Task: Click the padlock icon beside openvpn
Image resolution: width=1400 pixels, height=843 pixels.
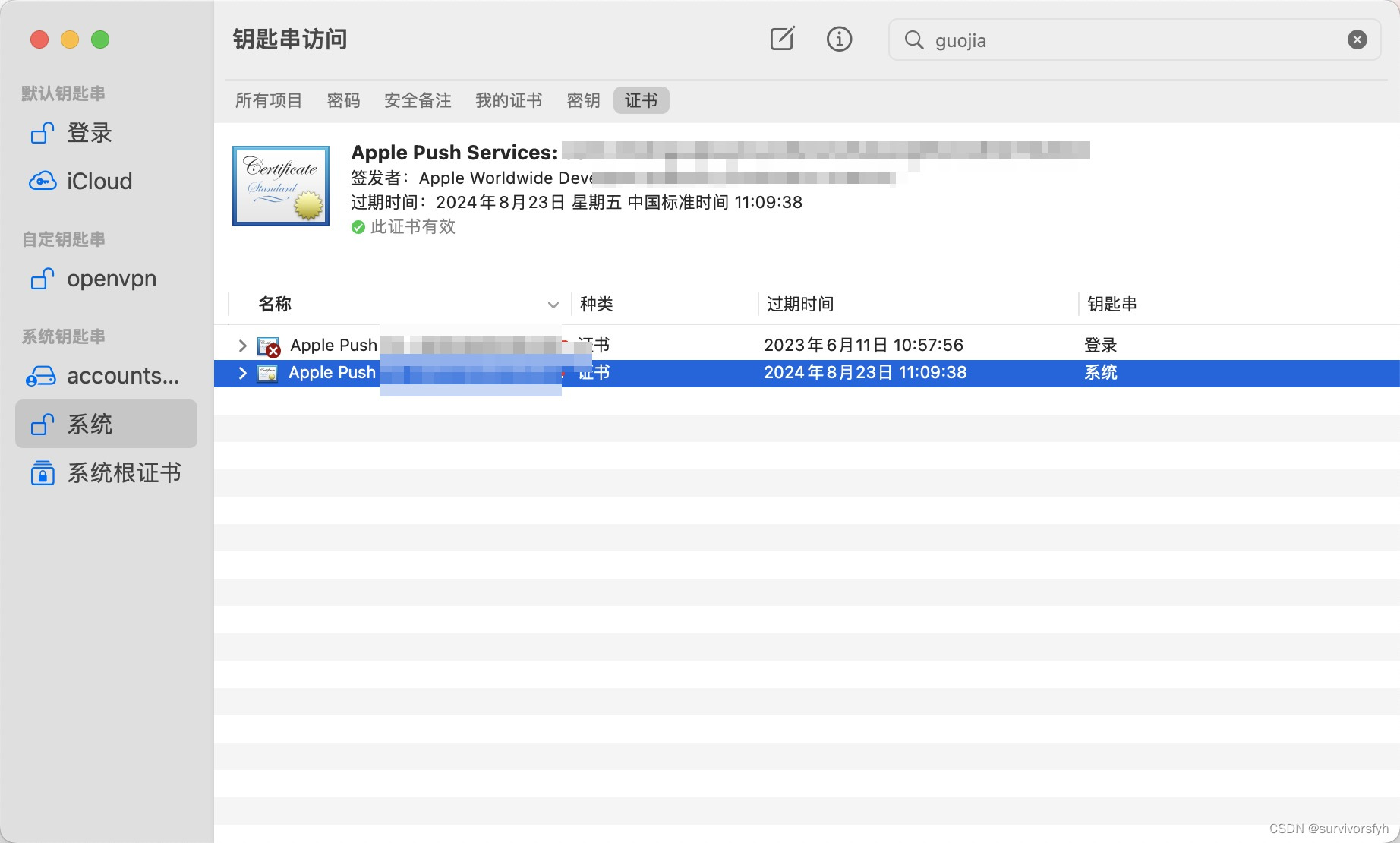Action: (42, 279)
